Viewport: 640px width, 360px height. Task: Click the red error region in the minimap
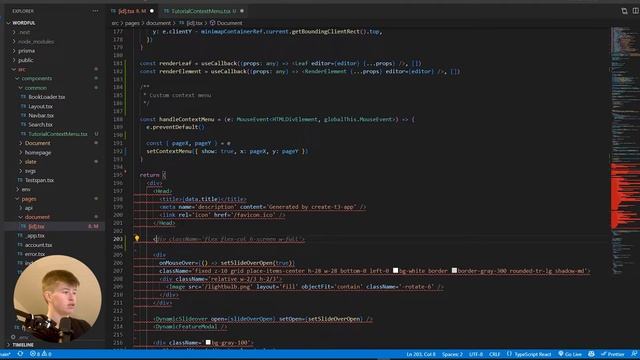pyautogui.click(x=625, y=196)
